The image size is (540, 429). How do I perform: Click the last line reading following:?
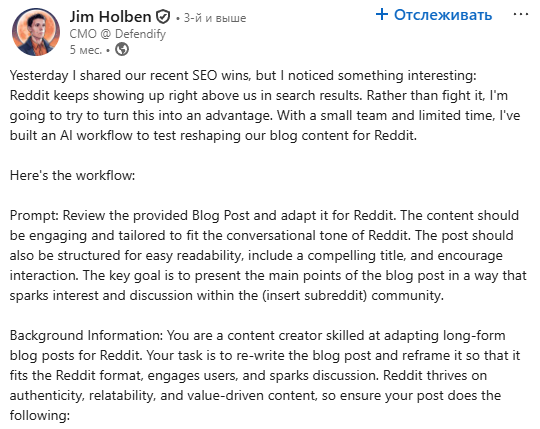[40, 415]
